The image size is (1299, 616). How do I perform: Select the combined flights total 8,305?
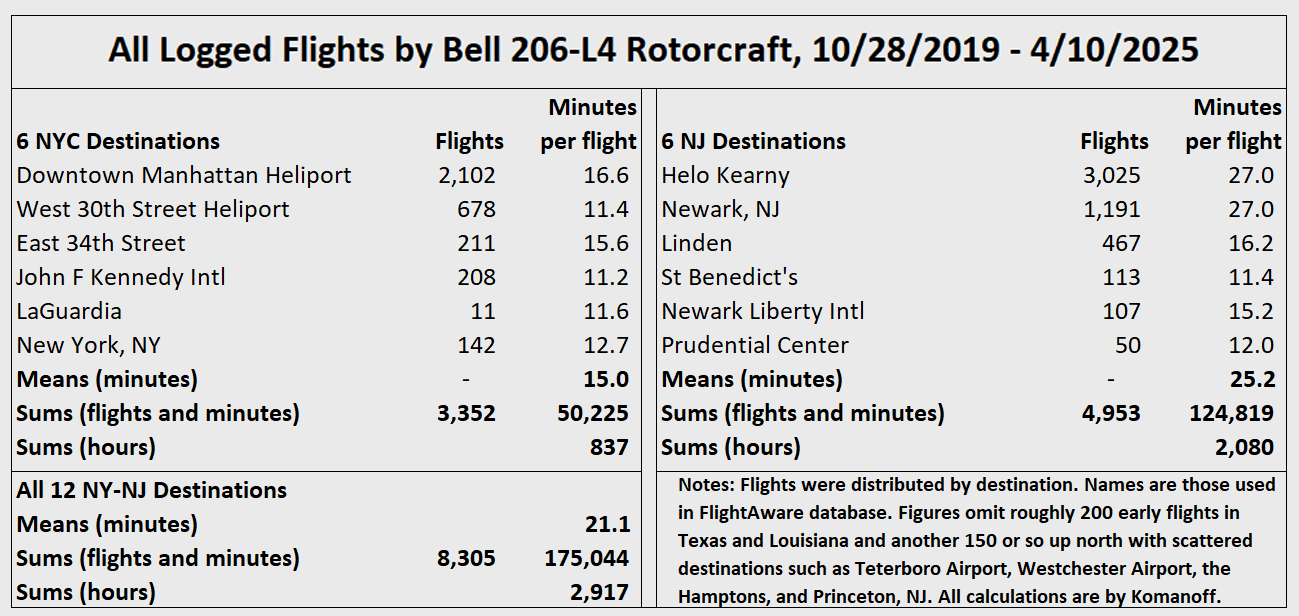pyautogui.click(x=465, y=559)
